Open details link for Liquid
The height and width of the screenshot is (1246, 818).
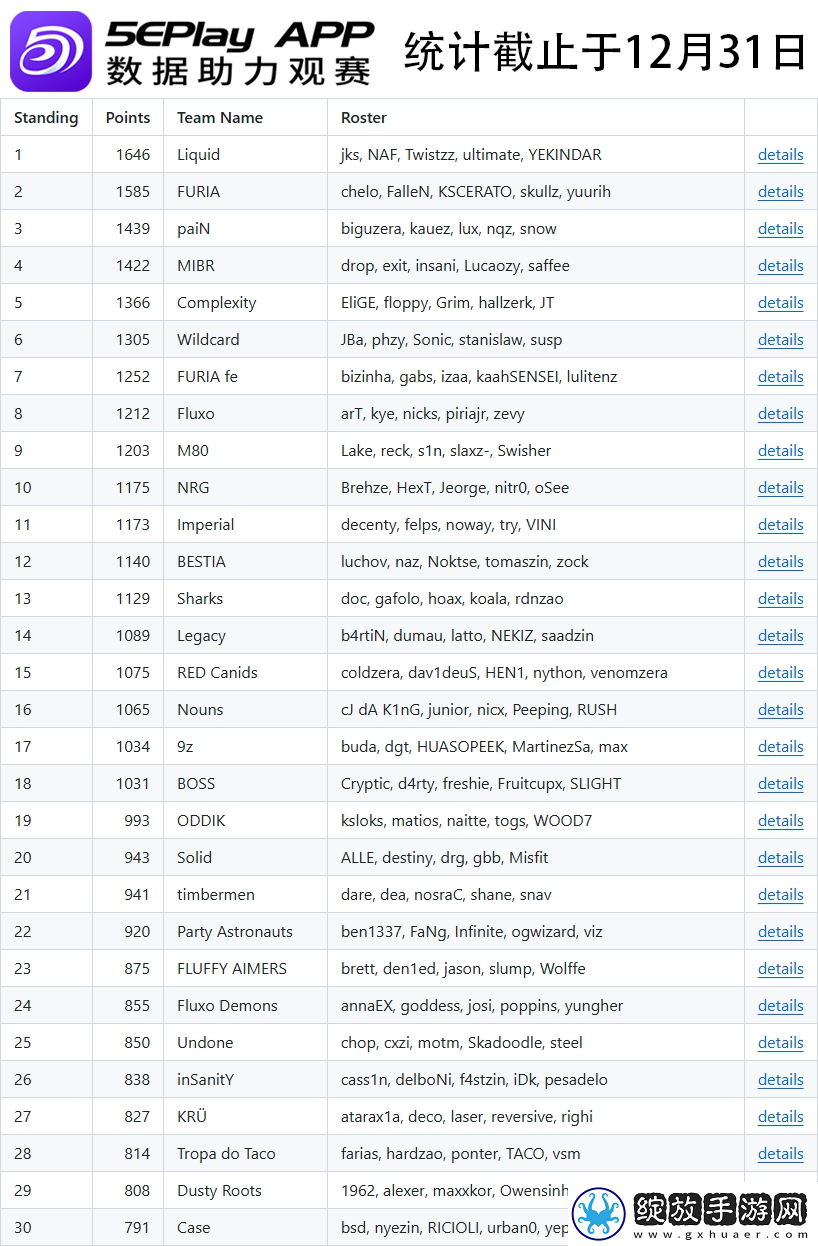tap(780, 155)
